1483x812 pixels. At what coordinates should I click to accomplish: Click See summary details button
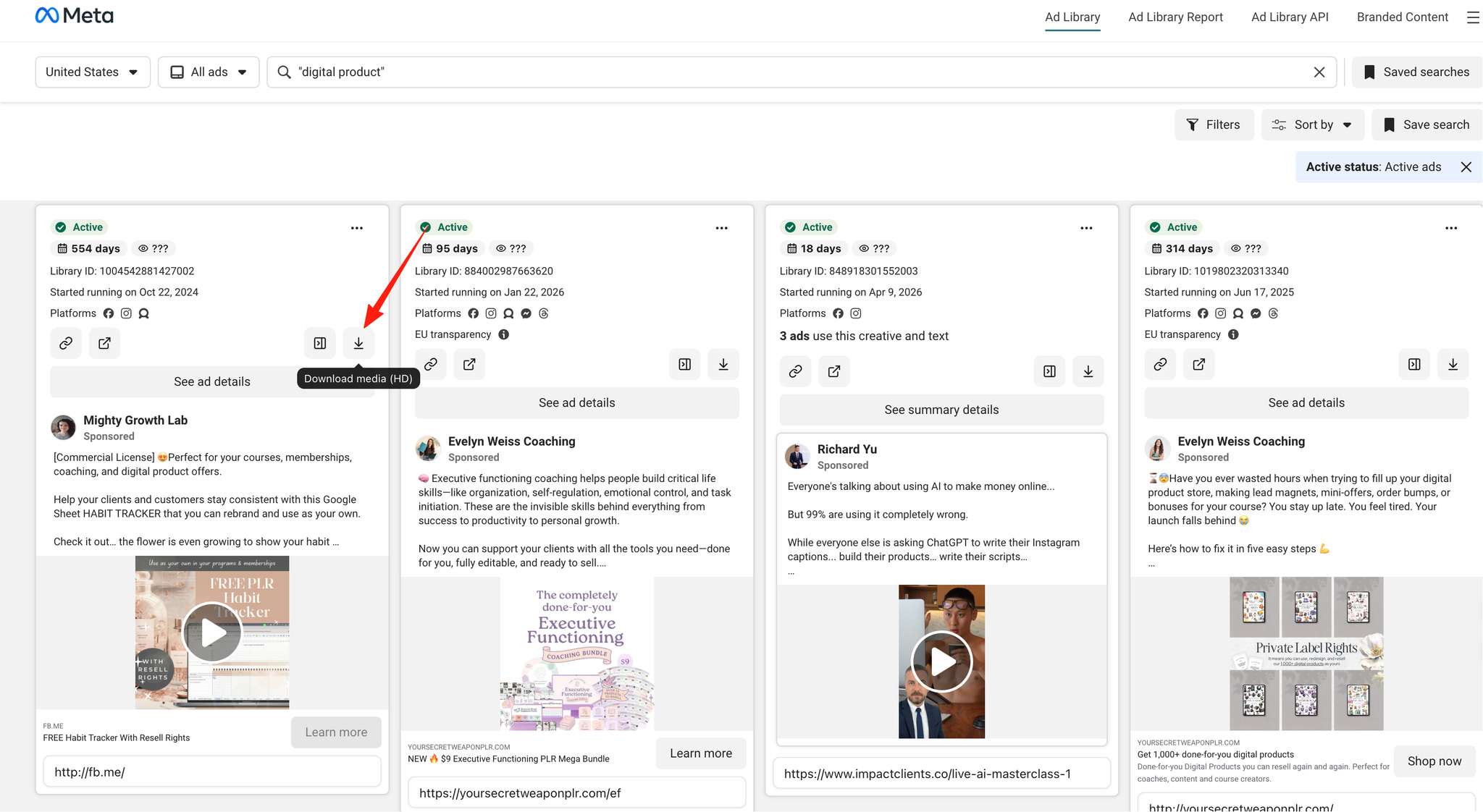[941, 410]
